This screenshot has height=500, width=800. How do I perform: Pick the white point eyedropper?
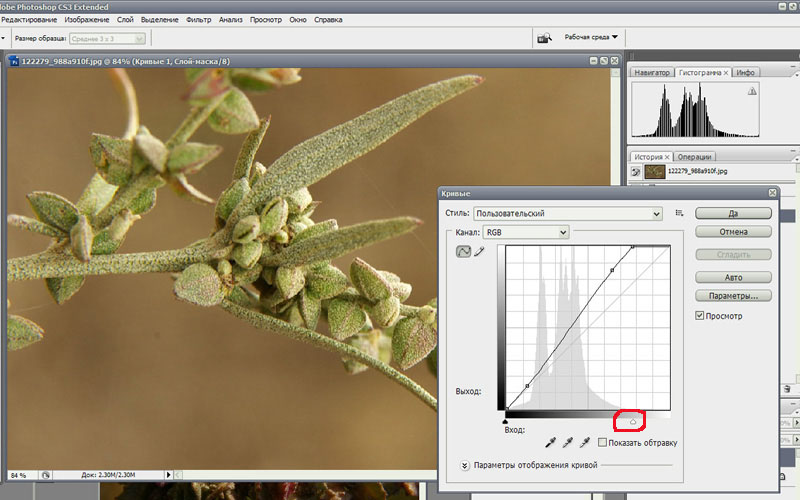pos(586,442)
